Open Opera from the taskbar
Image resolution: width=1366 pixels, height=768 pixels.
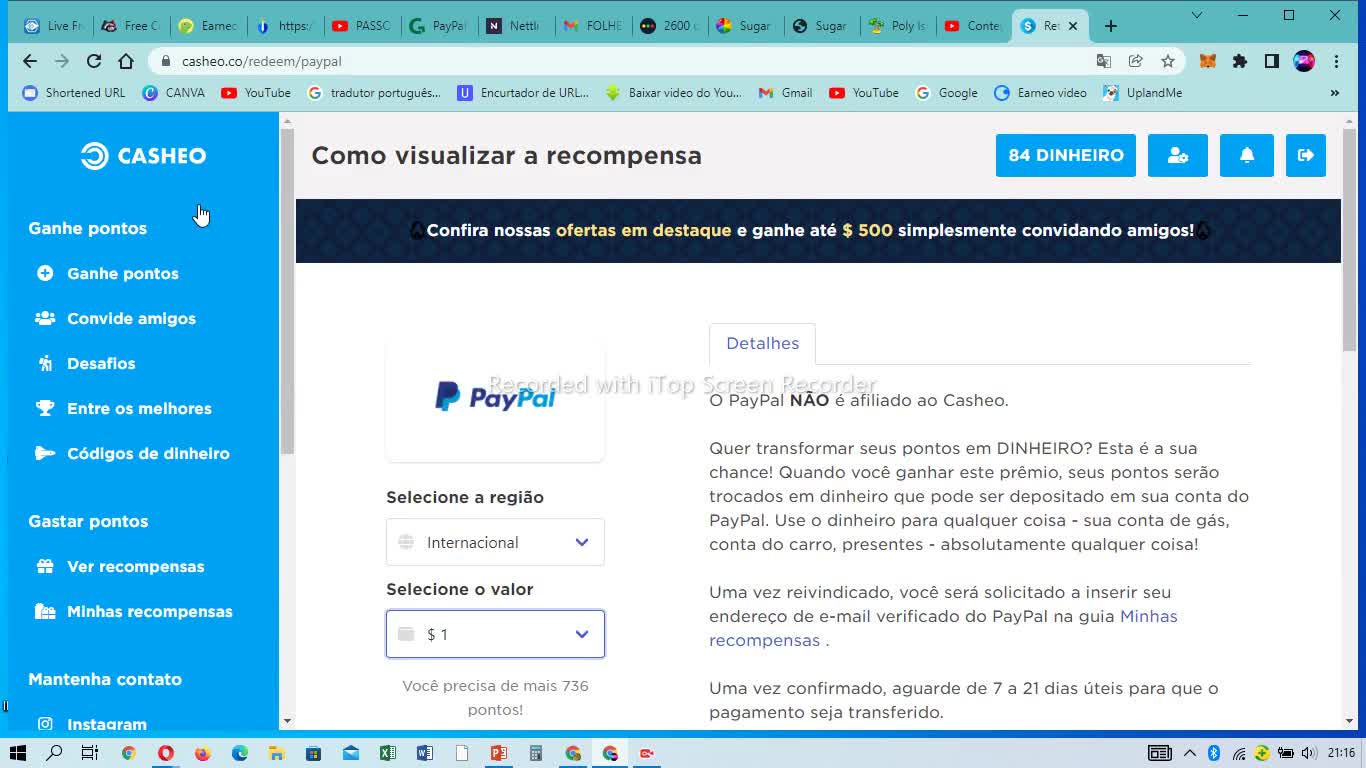[x=165, y=753]
